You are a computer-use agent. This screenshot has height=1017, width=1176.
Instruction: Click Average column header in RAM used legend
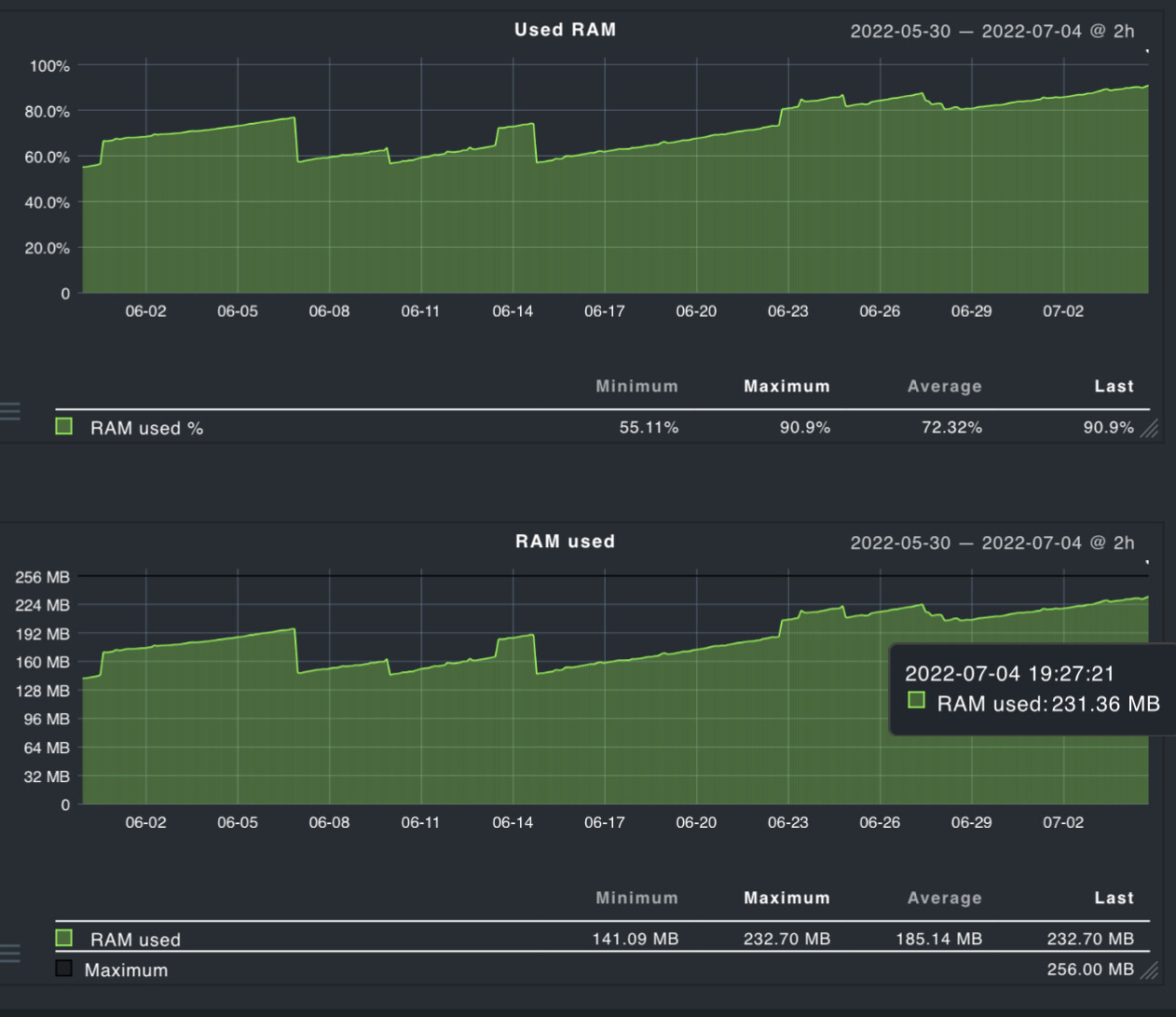click(x=944, y=898)
